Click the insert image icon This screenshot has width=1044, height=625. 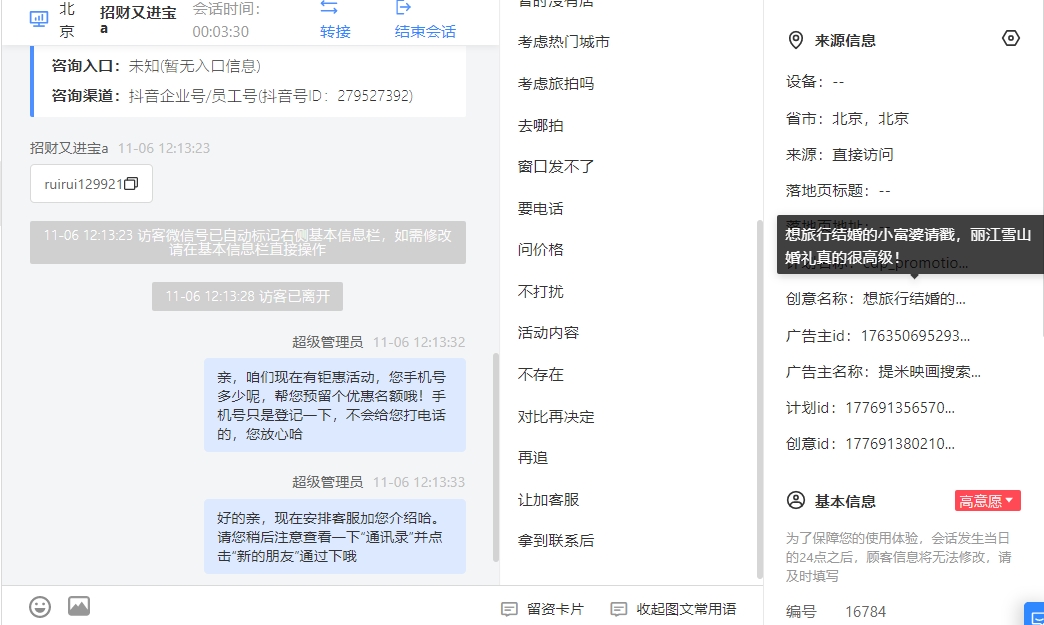(79, 606)
